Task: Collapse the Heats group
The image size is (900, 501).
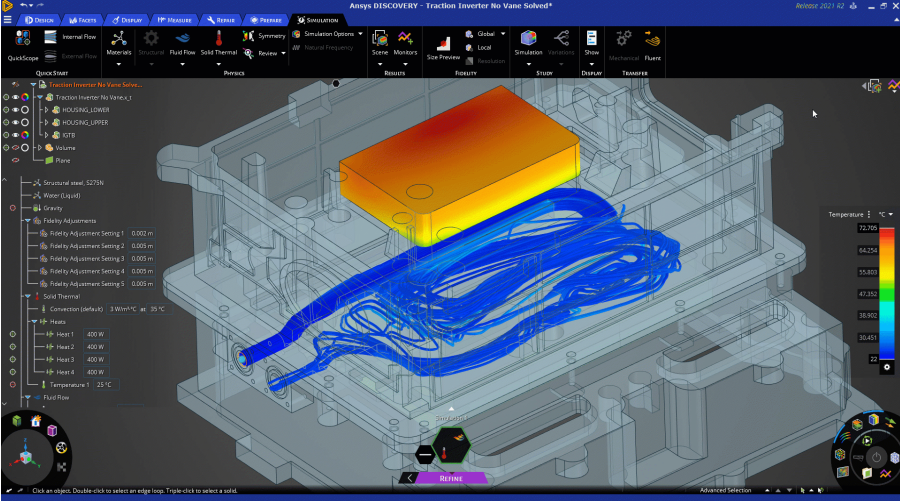Action: coord(34,321)
